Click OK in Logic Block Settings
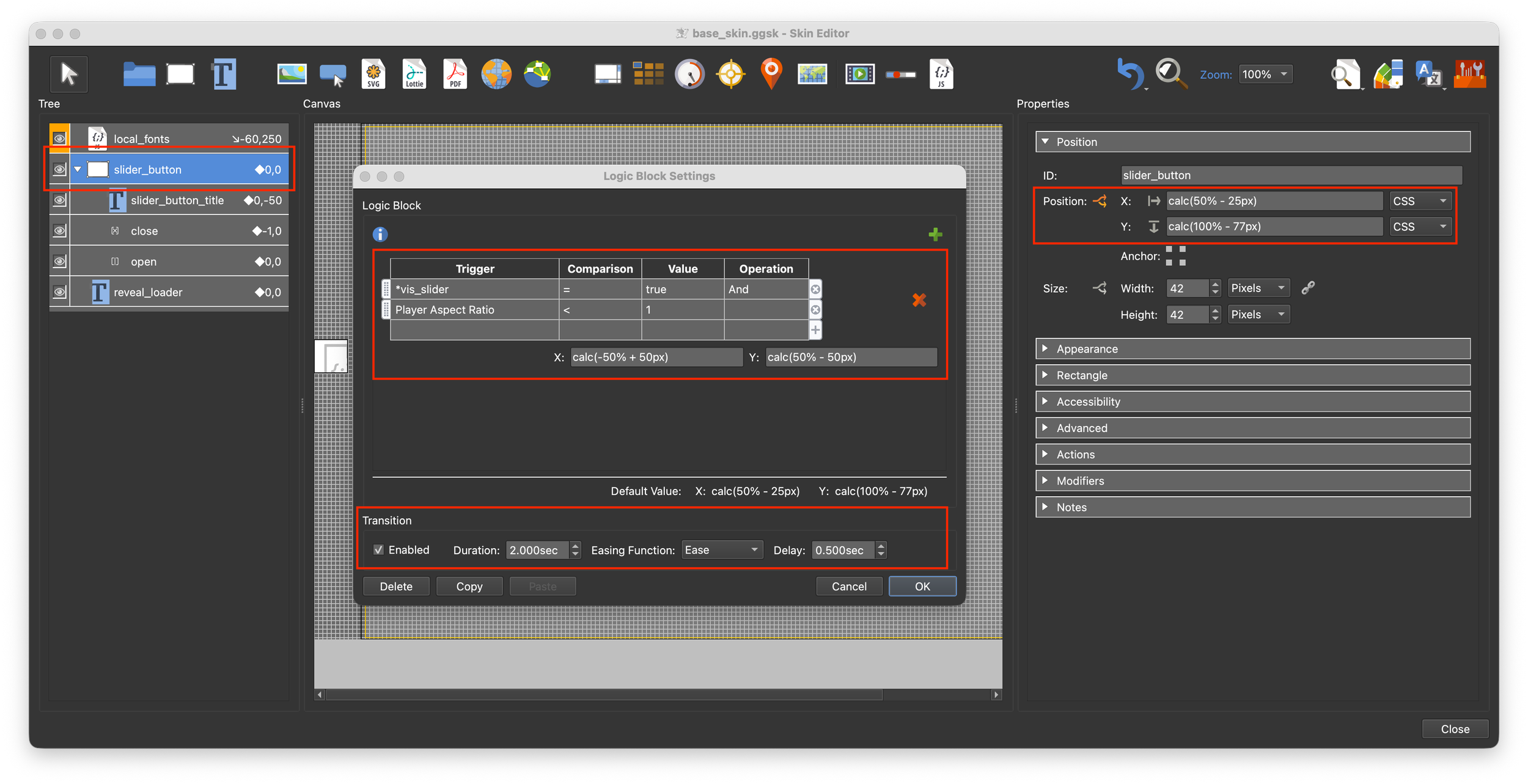Screen dimensions: 1528x784 (922, 587)
